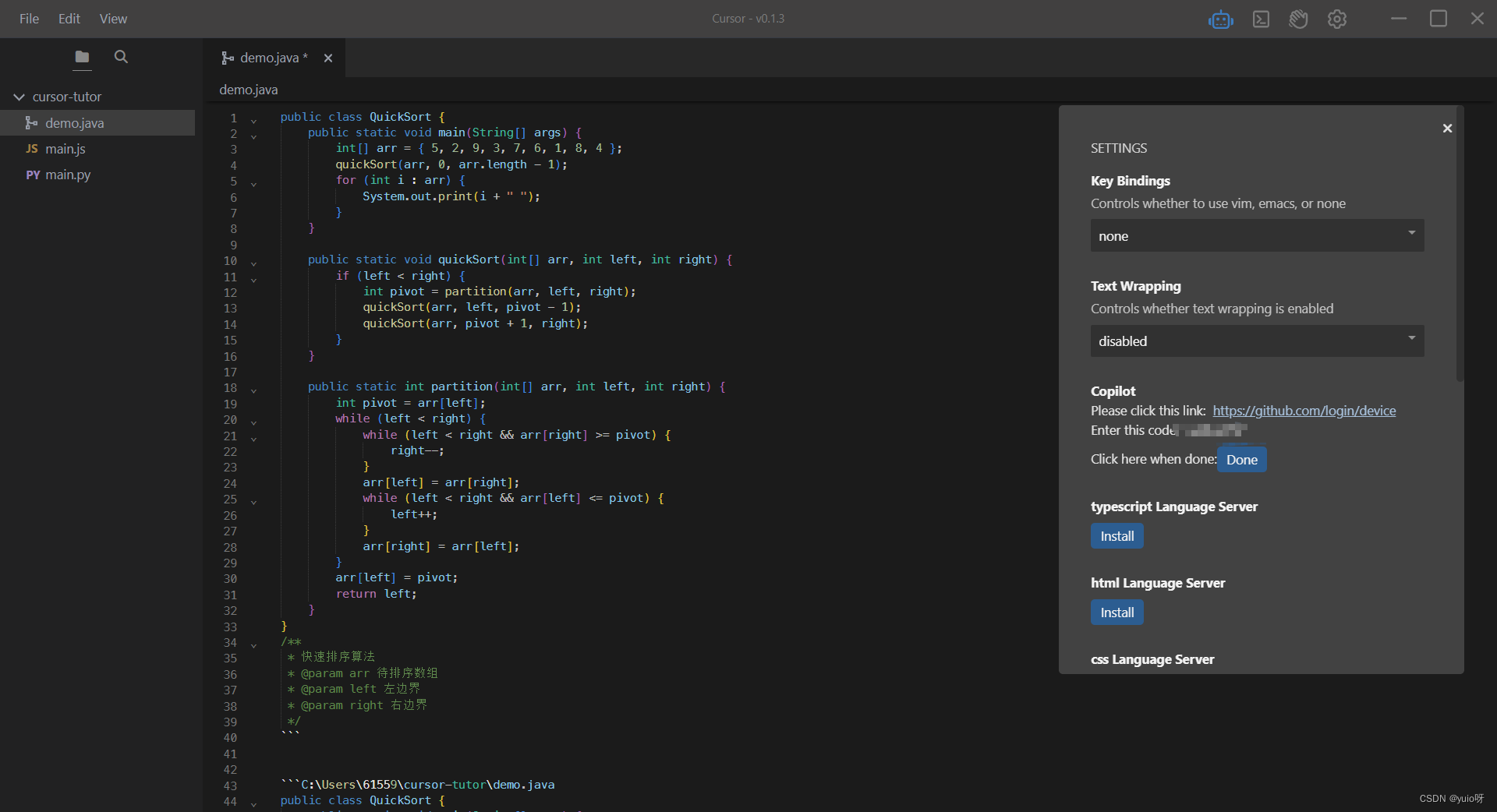The image size is (1497, 812).
Task: Click the PY icon beside main.py
Action: tap(33, 175)
